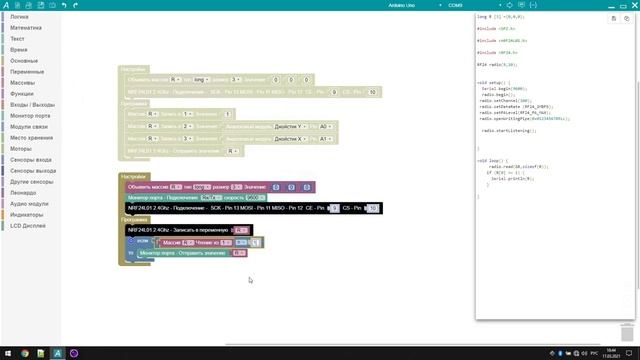The height and width of the screenshot is (360, 640).
Task: Change "Джойстик Y" dropdown in faded block
Action: click(290, 127)
